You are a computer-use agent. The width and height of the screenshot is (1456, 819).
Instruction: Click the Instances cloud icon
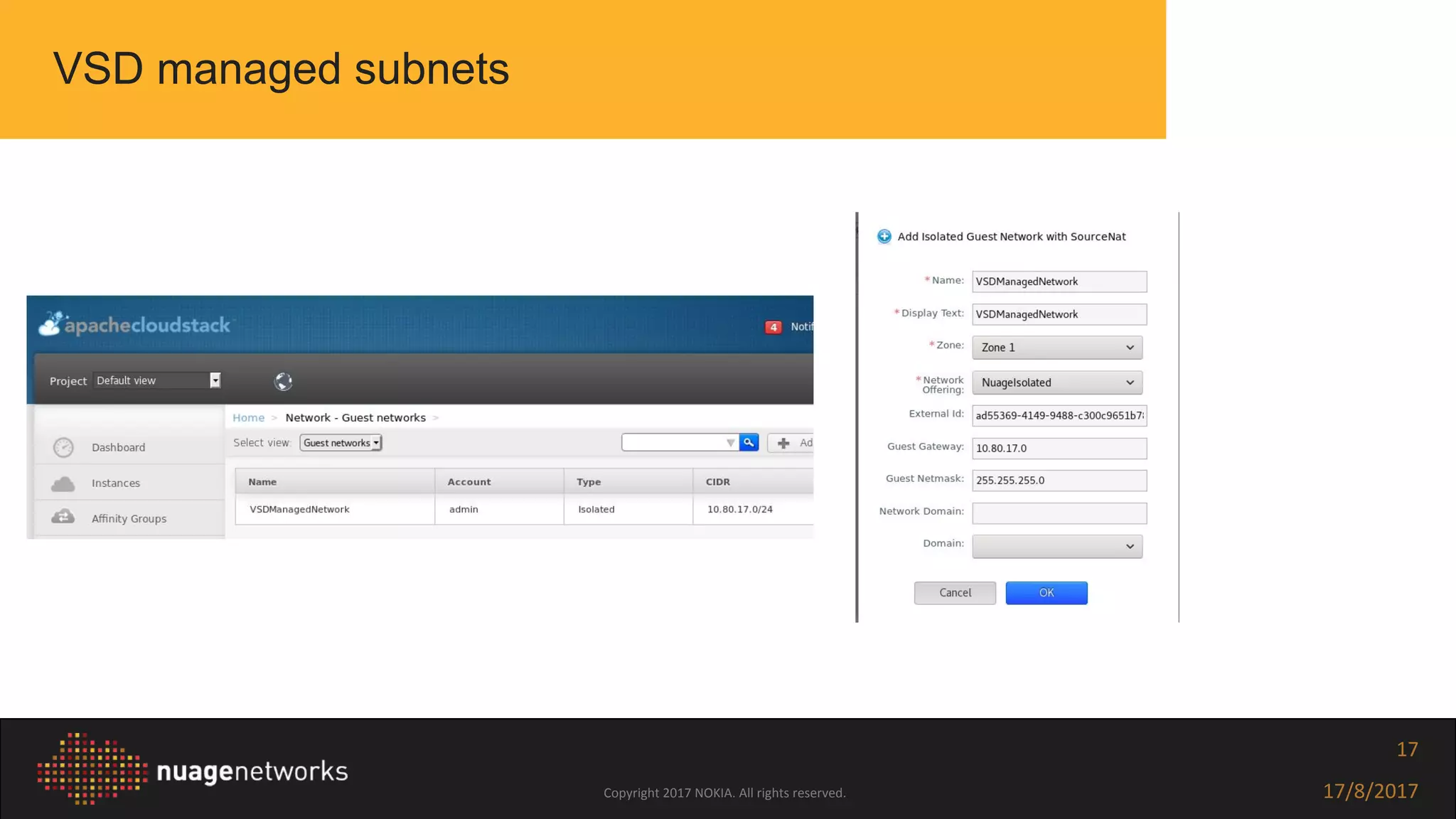click(x=63, y=483)
